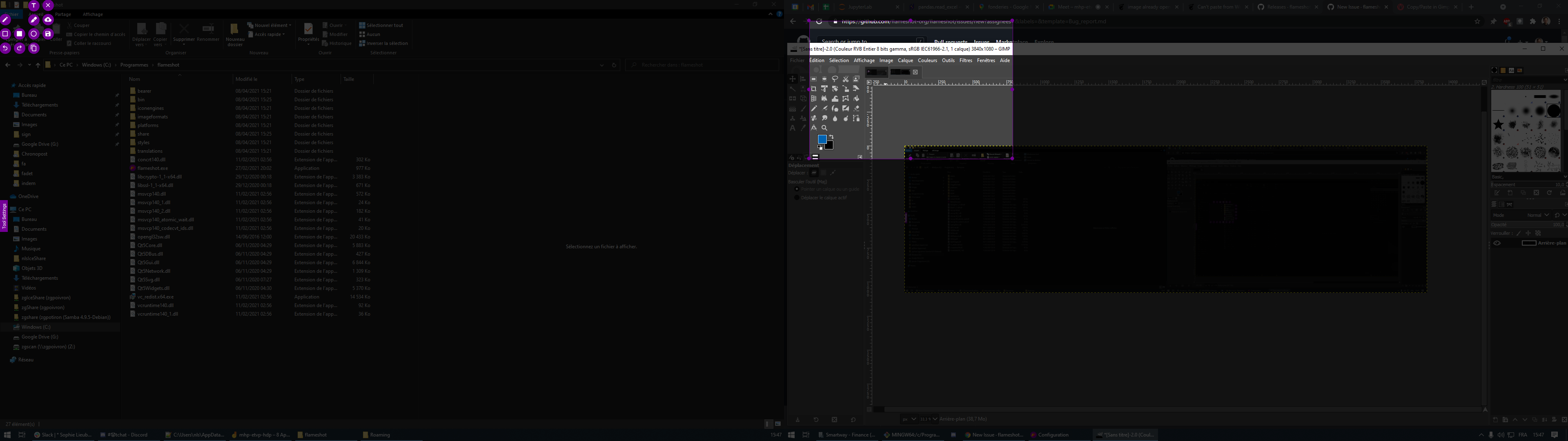Image resolution: width=1568 pixels, height=441 pixels.
Task: Select GIMP's Crop tool
Action: (814, 88)
